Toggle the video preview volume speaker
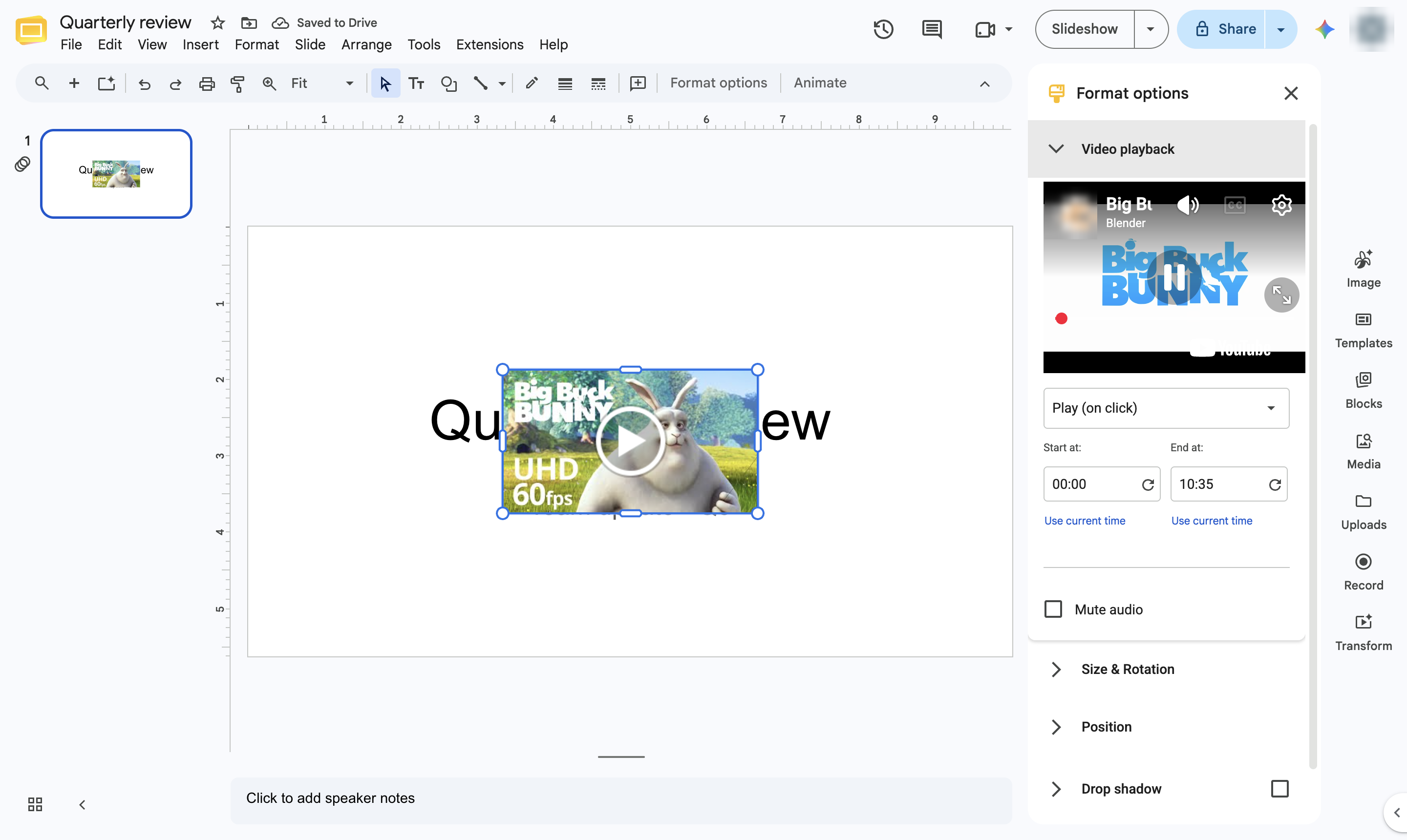The width and height of the screenshot is (1407, 840). (1188, 205)
